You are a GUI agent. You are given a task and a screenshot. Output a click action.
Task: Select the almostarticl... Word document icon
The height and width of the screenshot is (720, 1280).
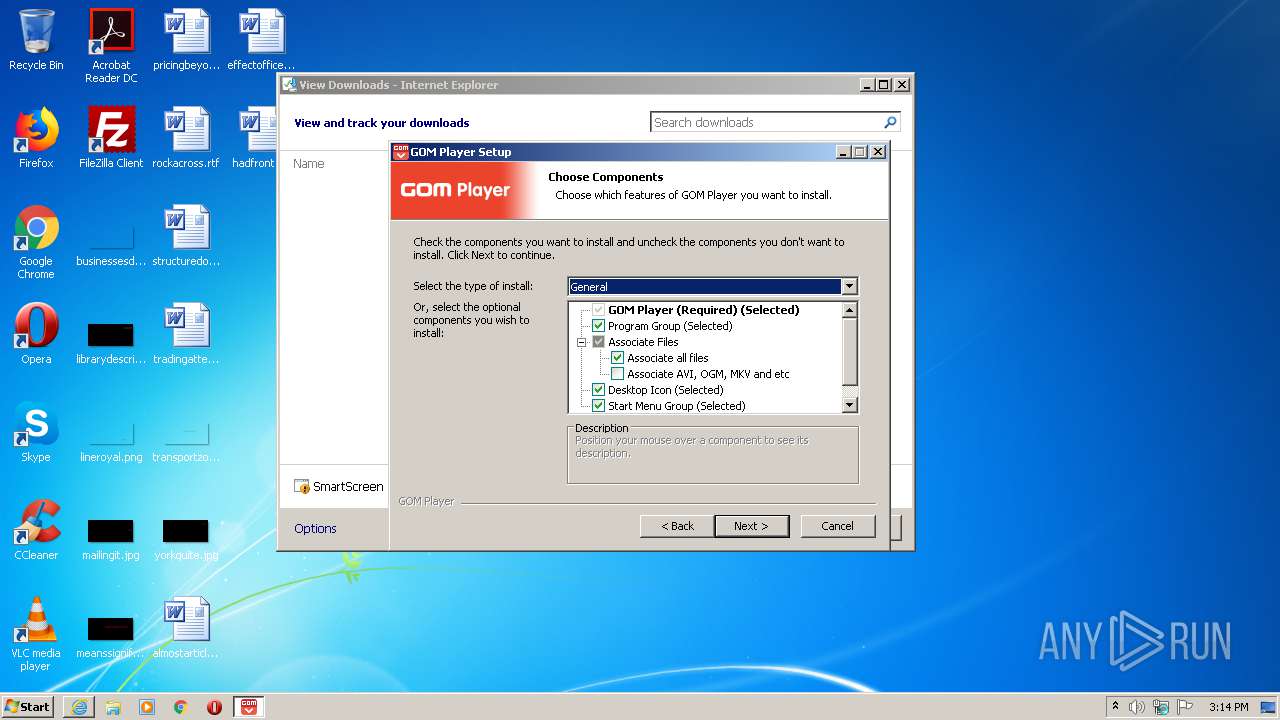click(186, 628)
